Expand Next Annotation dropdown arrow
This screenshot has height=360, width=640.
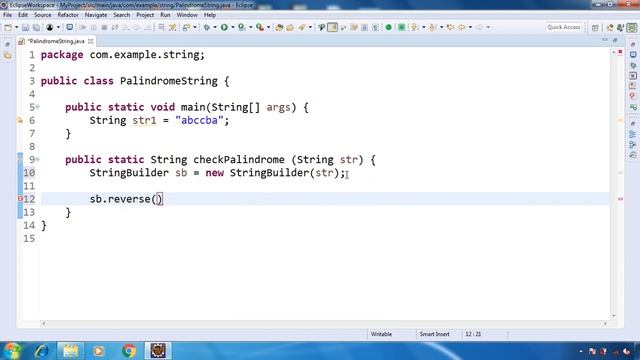click(x=423, y=27)
